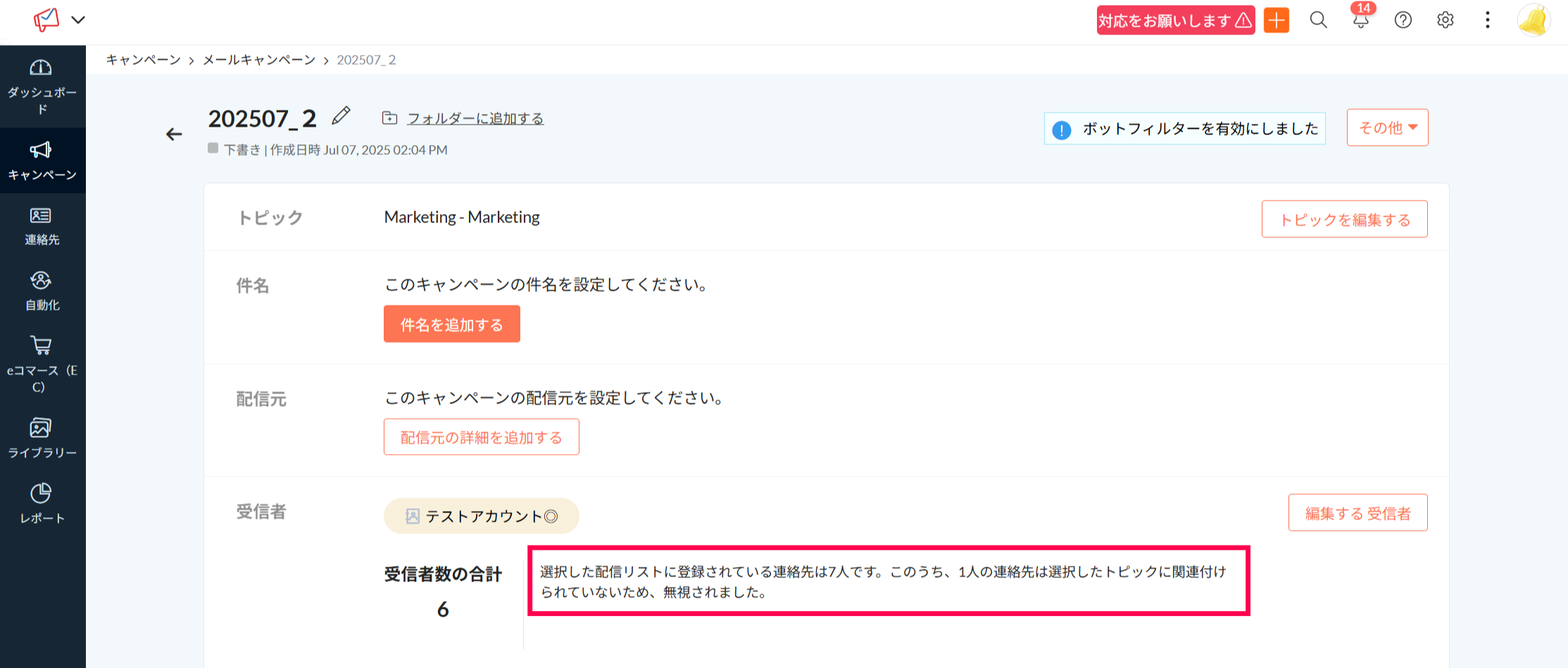1568x668 pixels.
Task: Open the settings gear icon
Action: click(x=1445, y=20)
